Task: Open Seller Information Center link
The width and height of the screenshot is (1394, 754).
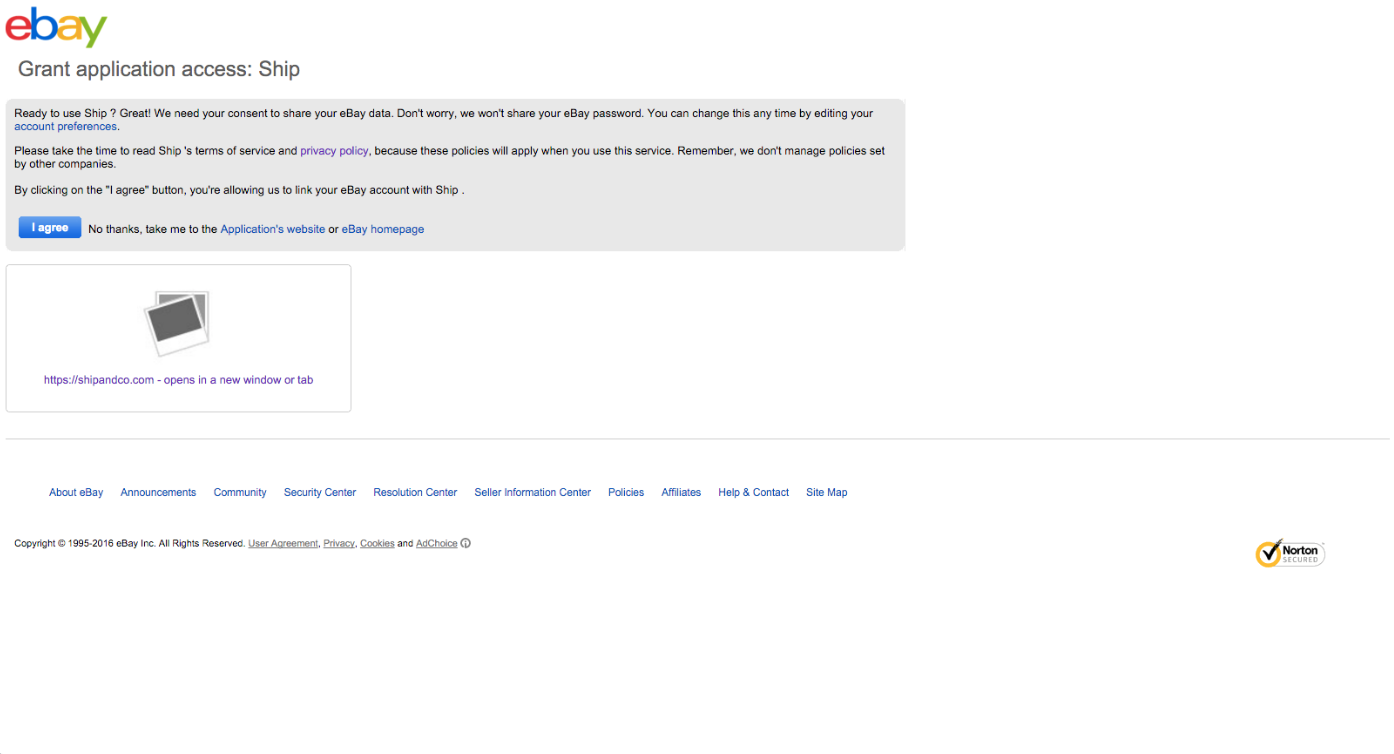Action: coord(533,492)
